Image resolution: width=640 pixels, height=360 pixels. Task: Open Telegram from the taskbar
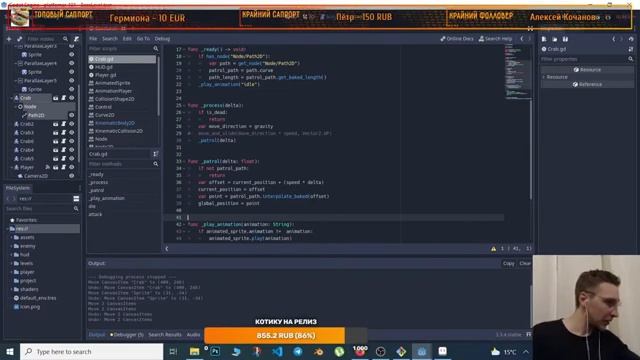coord(298,351)
